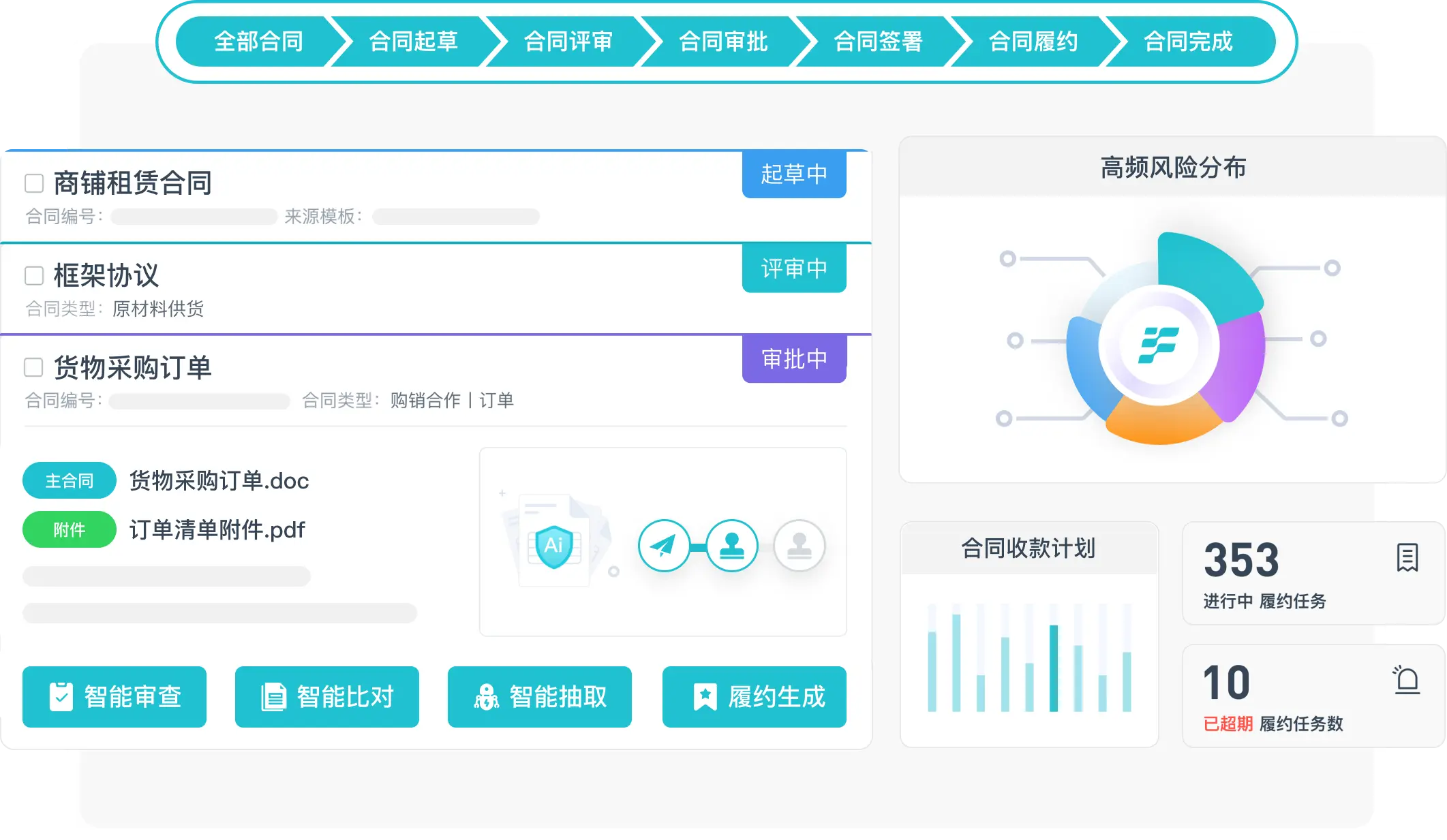Image resolution: width=1447 pixels, height=840 pixels.
Task: Click the document icon in 智能比对
Action: pyautogui.click(x=273, y=697)
